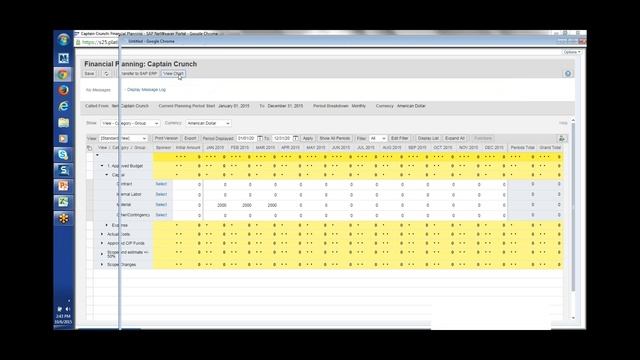Screen dimensions: 640x360
Task: Click the Help link above the table
Action: click(563, 123)
